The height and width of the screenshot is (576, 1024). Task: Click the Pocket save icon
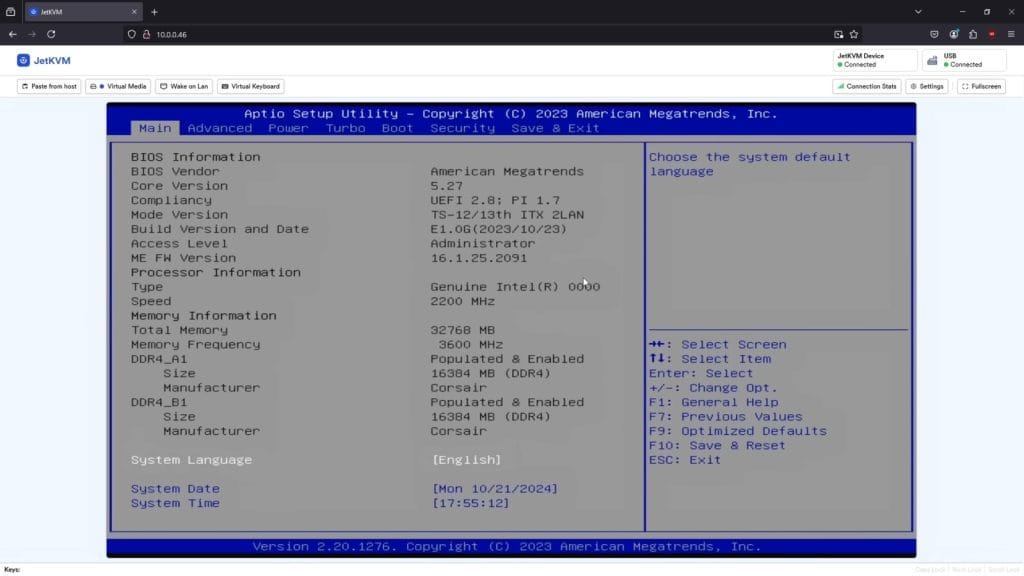tap(935, 34)
